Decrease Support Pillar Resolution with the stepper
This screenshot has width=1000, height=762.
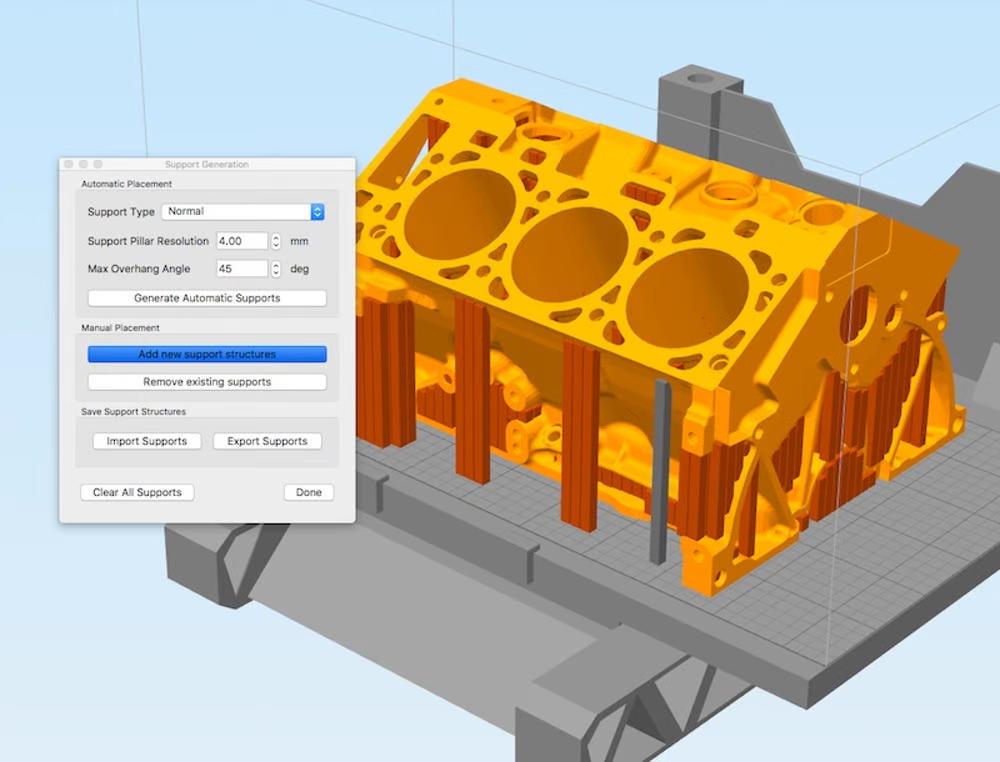click(275, 244)
